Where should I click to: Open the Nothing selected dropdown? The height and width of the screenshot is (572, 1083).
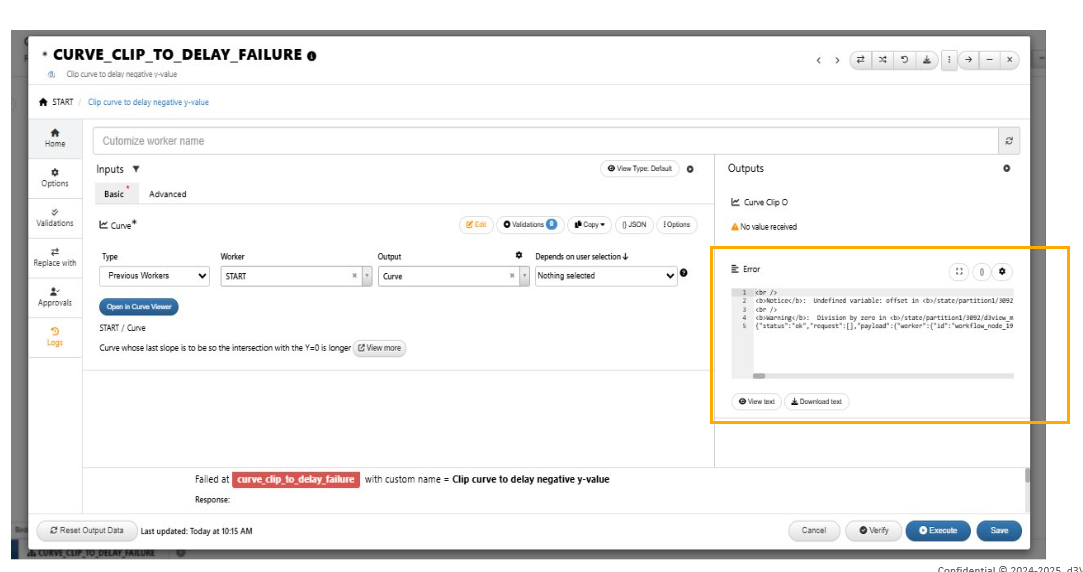(606, 276)
